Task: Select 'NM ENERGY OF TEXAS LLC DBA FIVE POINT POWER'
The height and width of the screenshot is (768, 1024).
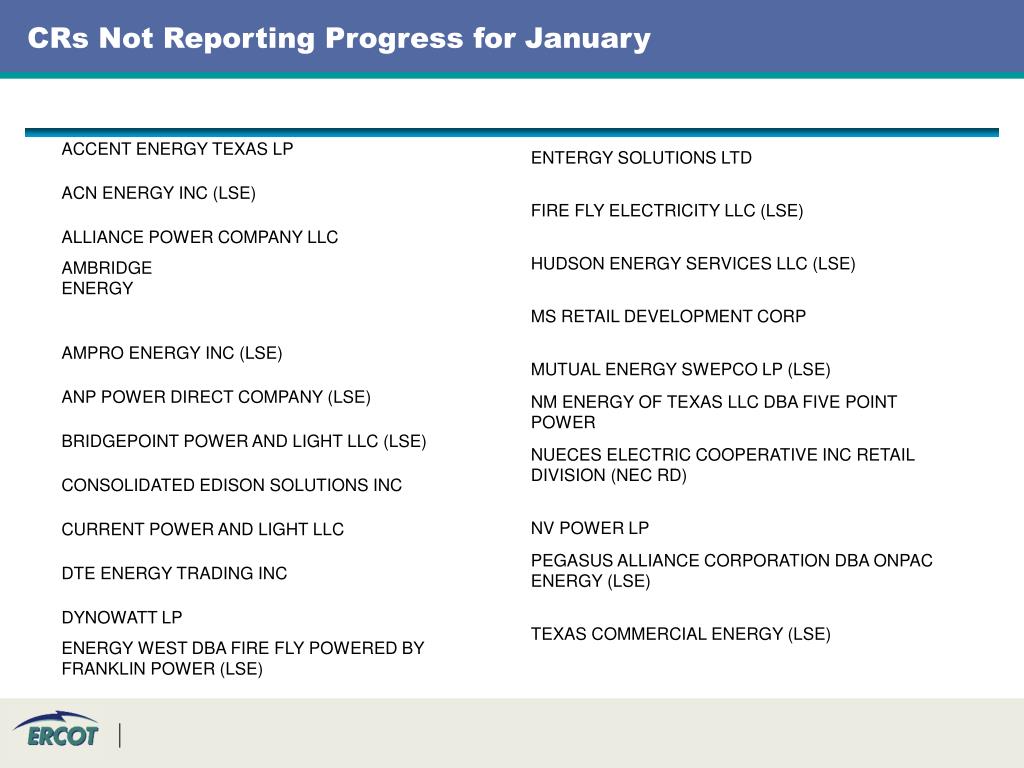Action: click(714, 412)
